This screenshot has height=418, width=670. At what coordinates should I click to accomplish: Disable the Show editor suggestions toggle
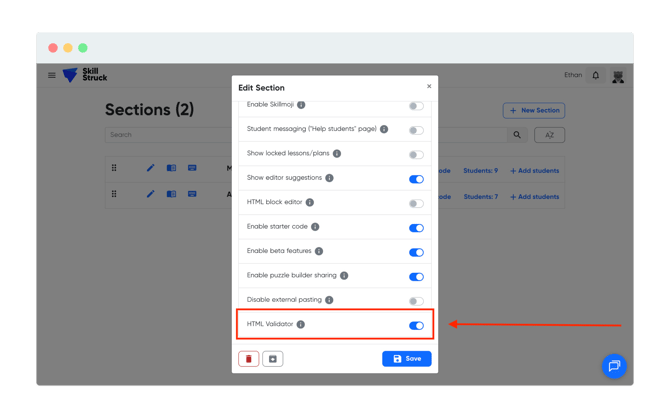tap(416, 179)
